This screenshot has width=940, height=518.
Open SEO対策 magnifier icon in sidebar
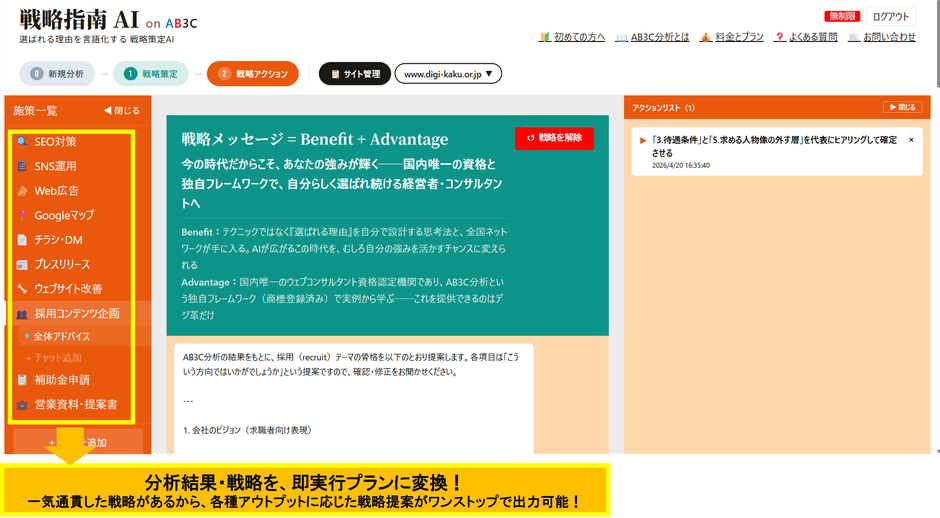[22, 142]
